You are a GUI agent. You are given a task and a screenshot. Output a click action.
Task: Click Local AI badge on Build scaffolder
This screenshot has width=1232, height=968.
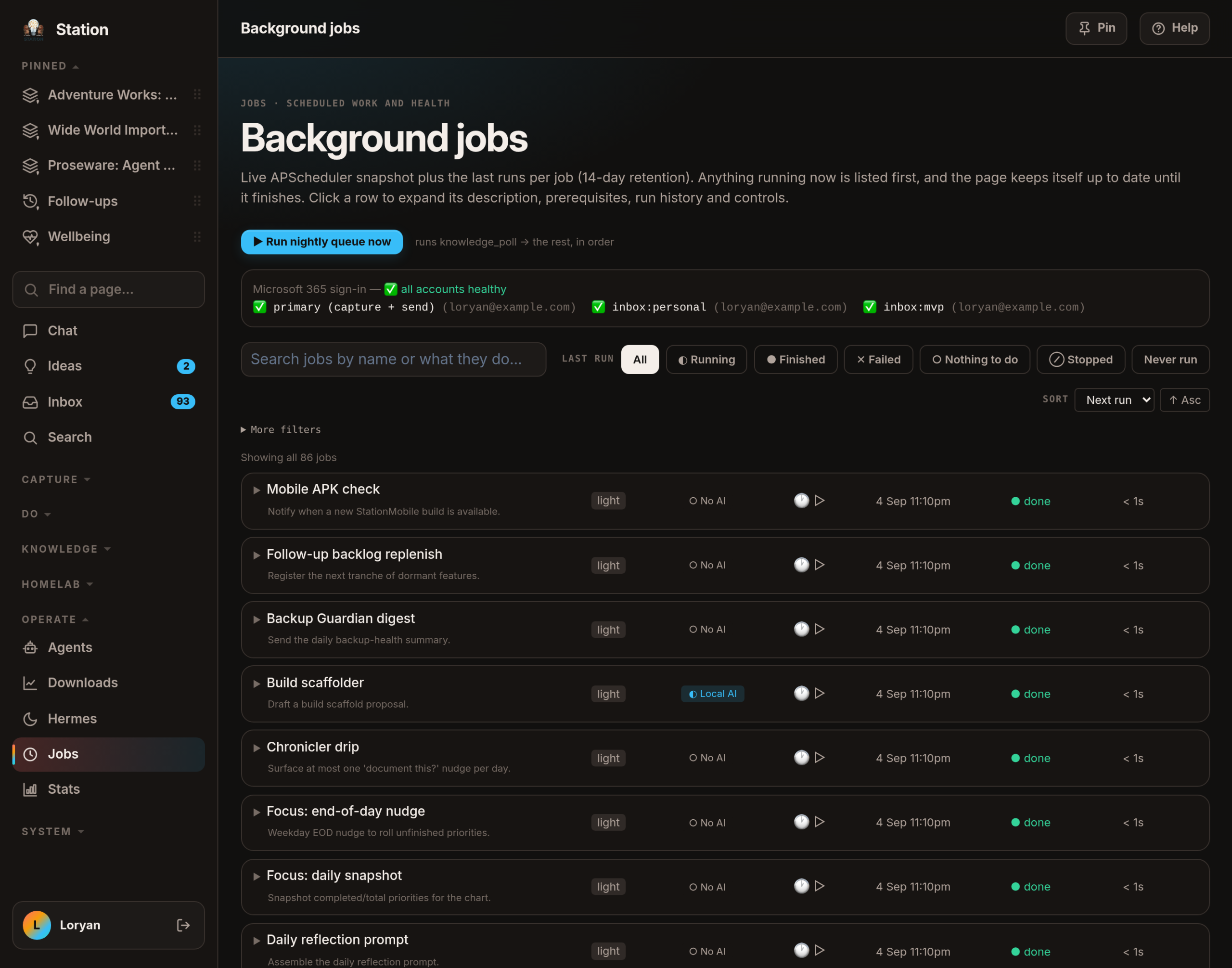[712, 694]
